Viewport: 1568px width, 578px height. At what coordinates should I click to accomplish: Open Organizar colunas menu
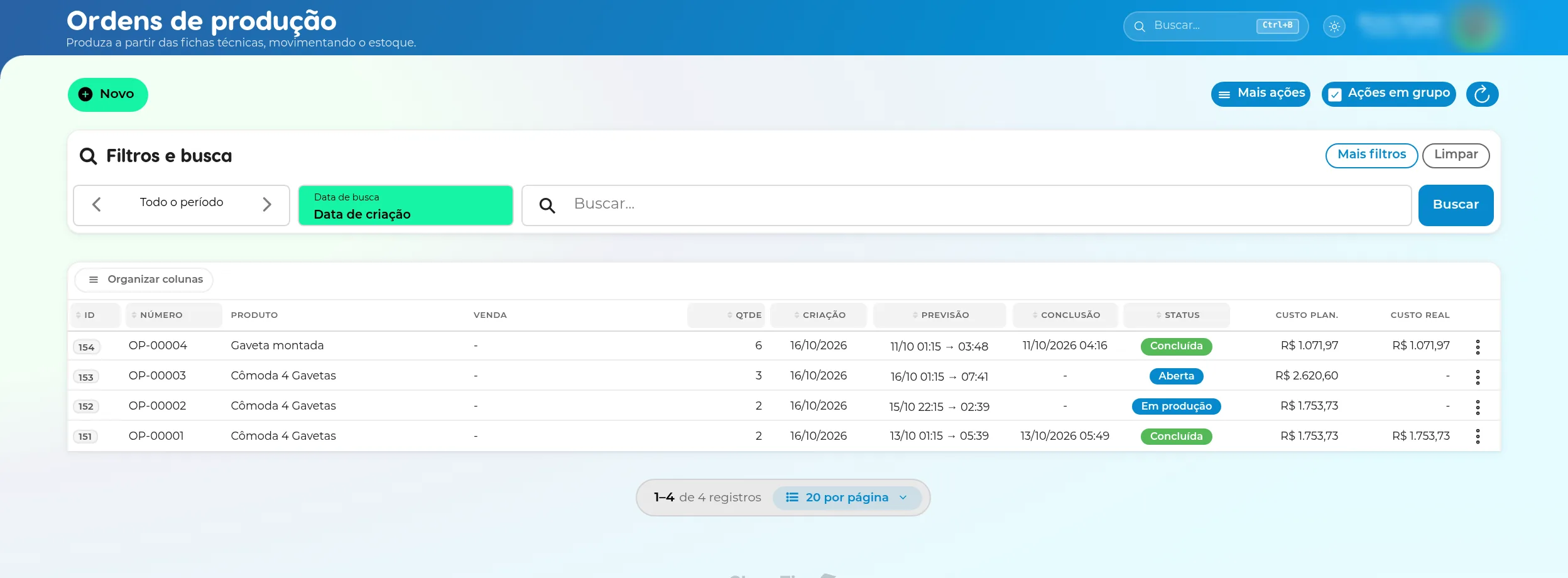point(144,280)
